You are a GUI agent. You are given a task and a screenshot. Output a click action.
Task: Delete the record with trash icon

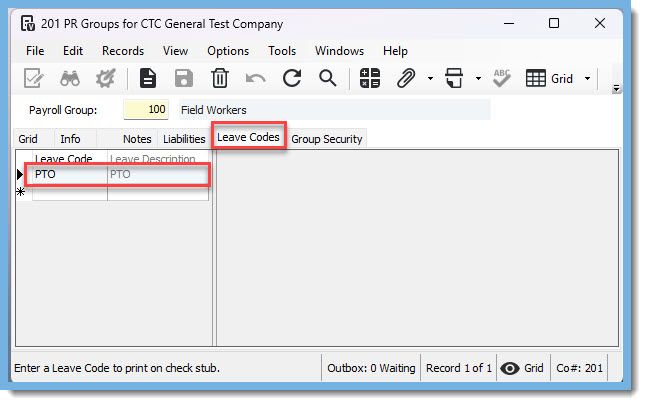pyautogui.click(x=220, y=78)
